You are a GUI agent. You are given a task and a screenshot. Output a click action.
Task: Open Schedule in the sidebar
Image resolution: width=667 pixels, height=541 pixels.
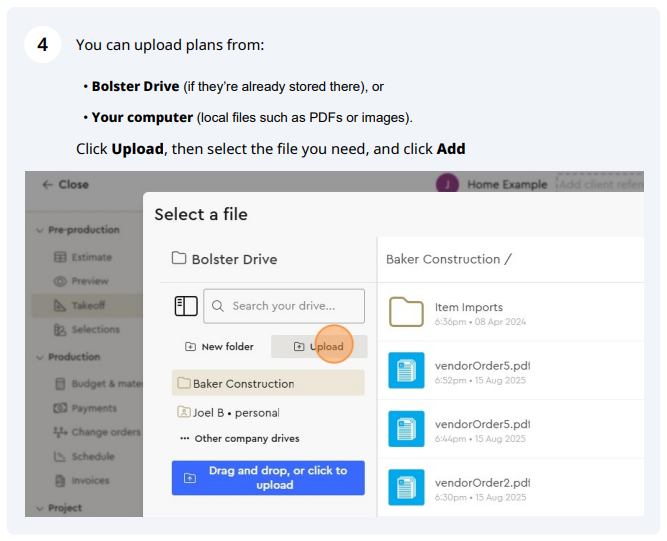pyautogui.click(x=84, y=456)
